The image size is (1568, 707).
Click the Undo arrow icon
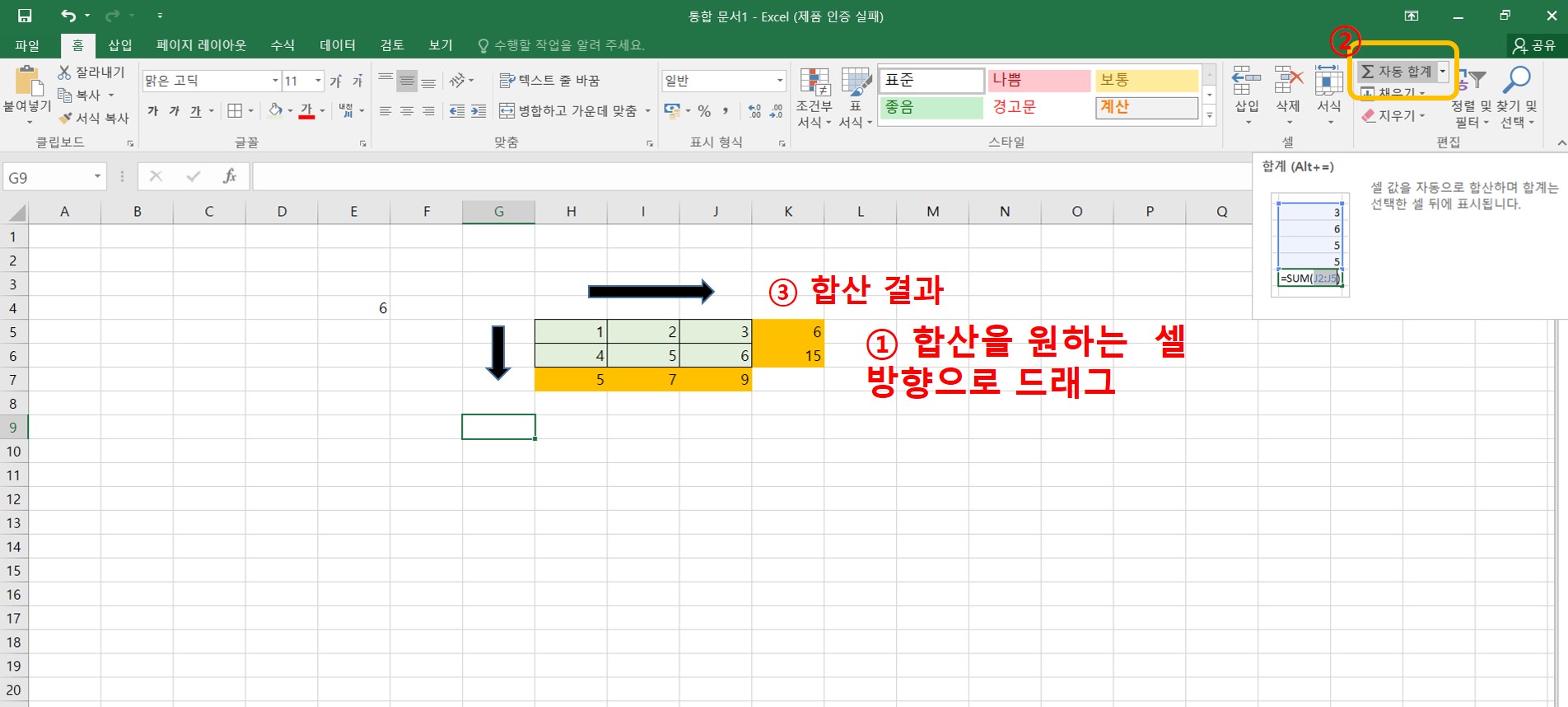[x=68, y=16]
